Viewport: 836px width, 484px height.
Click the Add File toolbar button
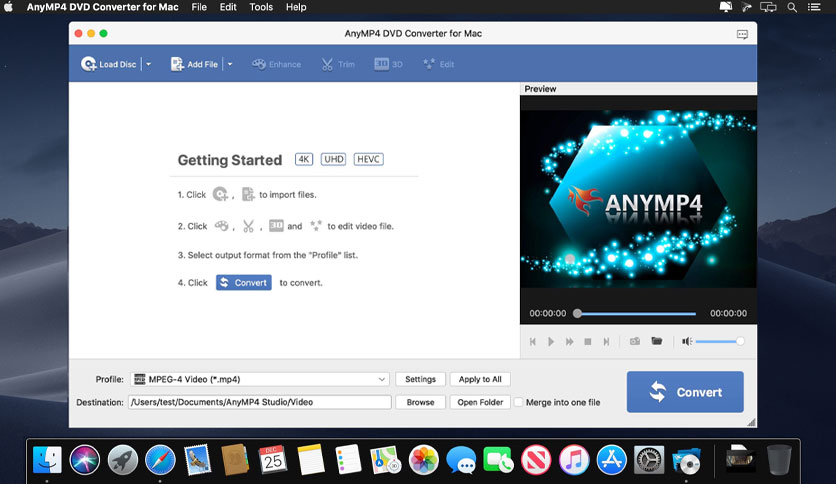coord(194,64)
